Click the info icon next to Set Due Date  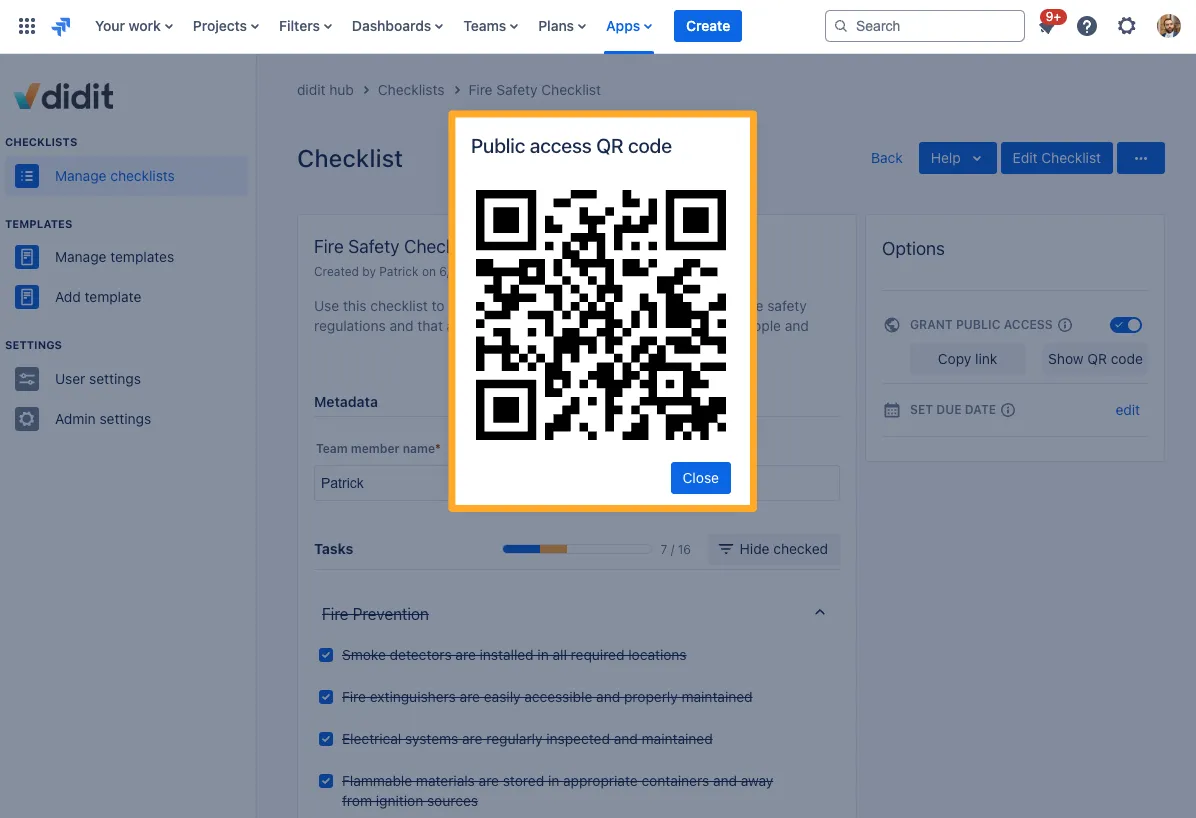click(x=1008, y=411)
